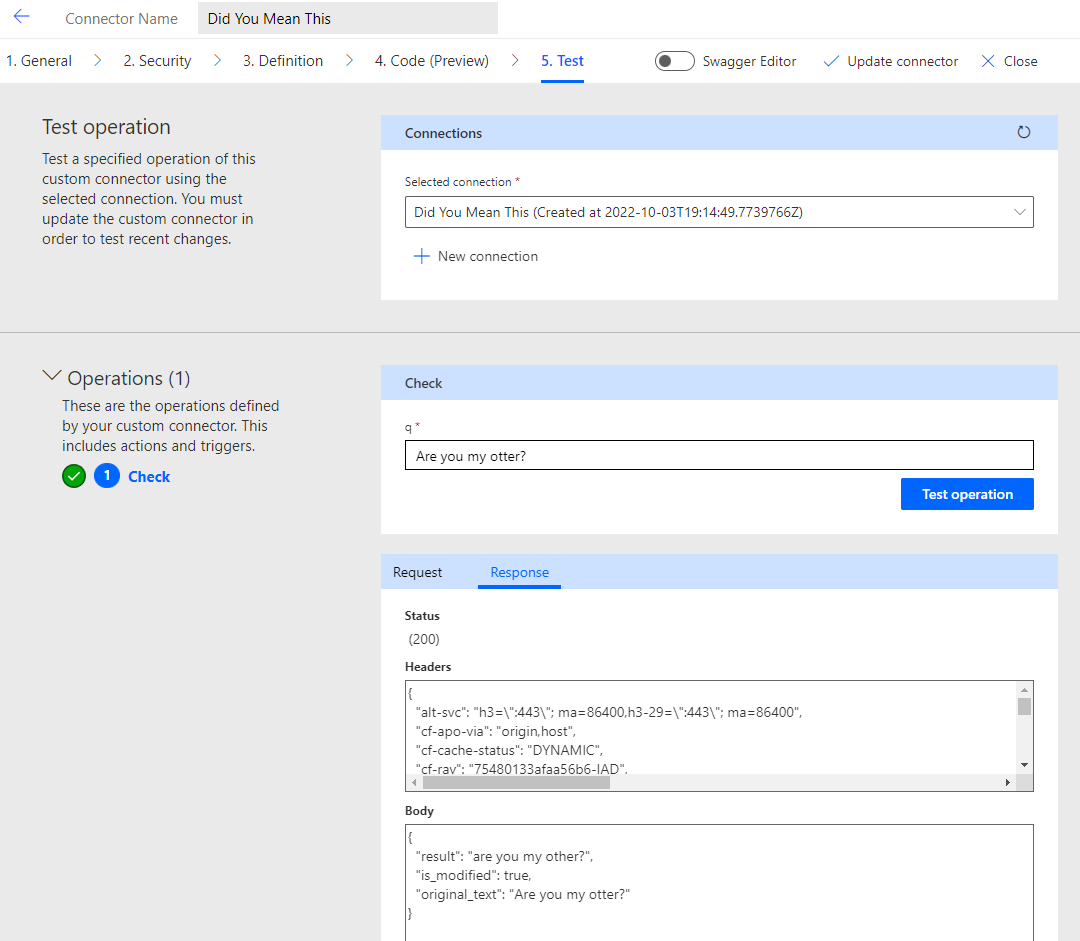This screenshot has height=941, width=1080.
Task: Select the 5. Test step
Action: click(562, 61)
